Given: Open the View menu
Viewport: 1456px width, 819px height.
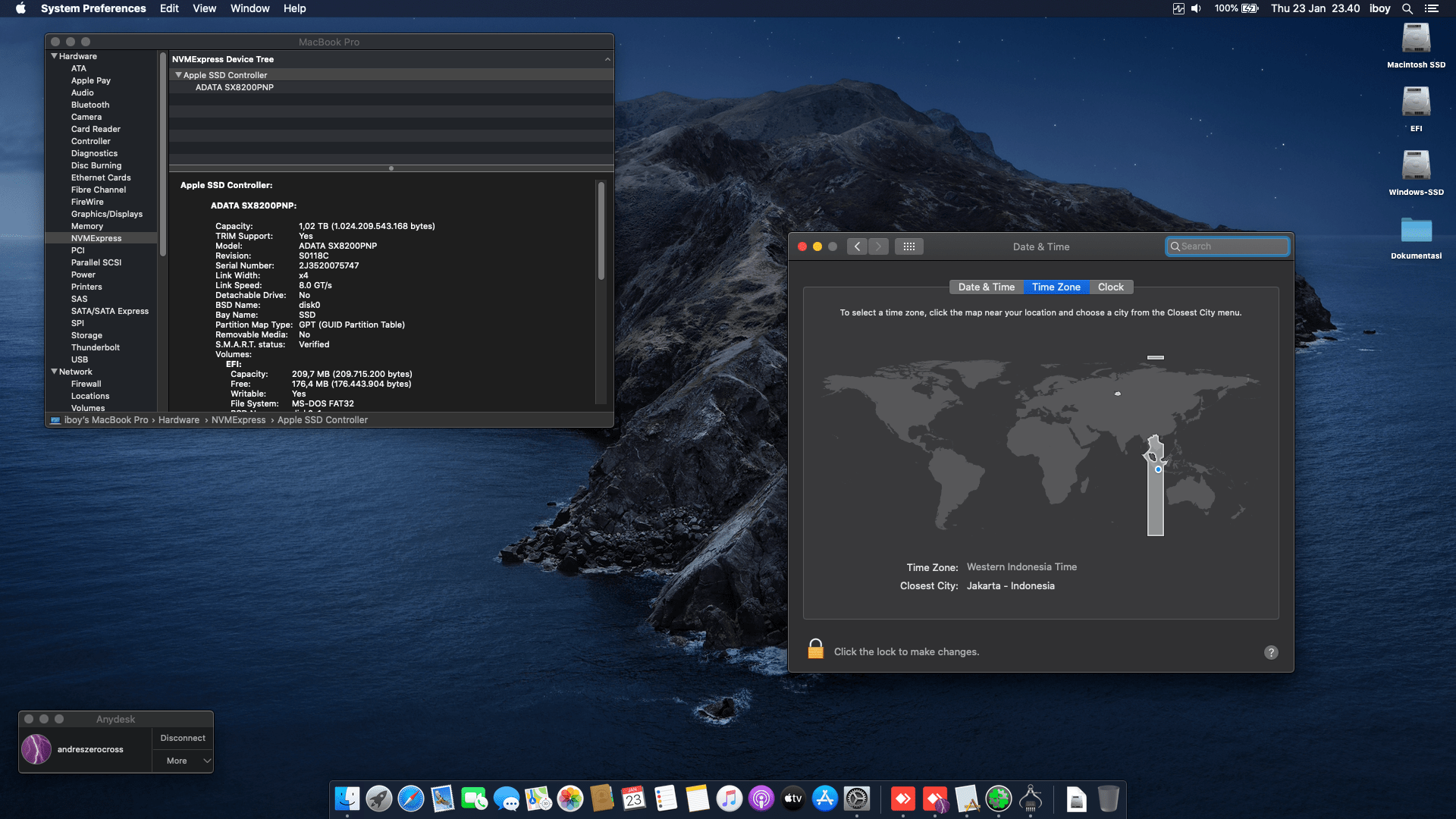Looking at the screenshot, I should point(204,8).
